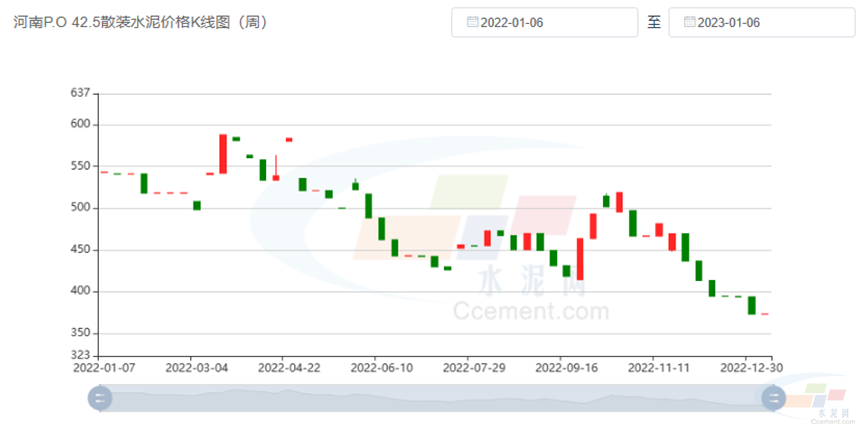Viewport: 865px width, 434px height.
Task: Open the end date field 2023-01-06
Action: pyautogui.click(x=761, y=23)
